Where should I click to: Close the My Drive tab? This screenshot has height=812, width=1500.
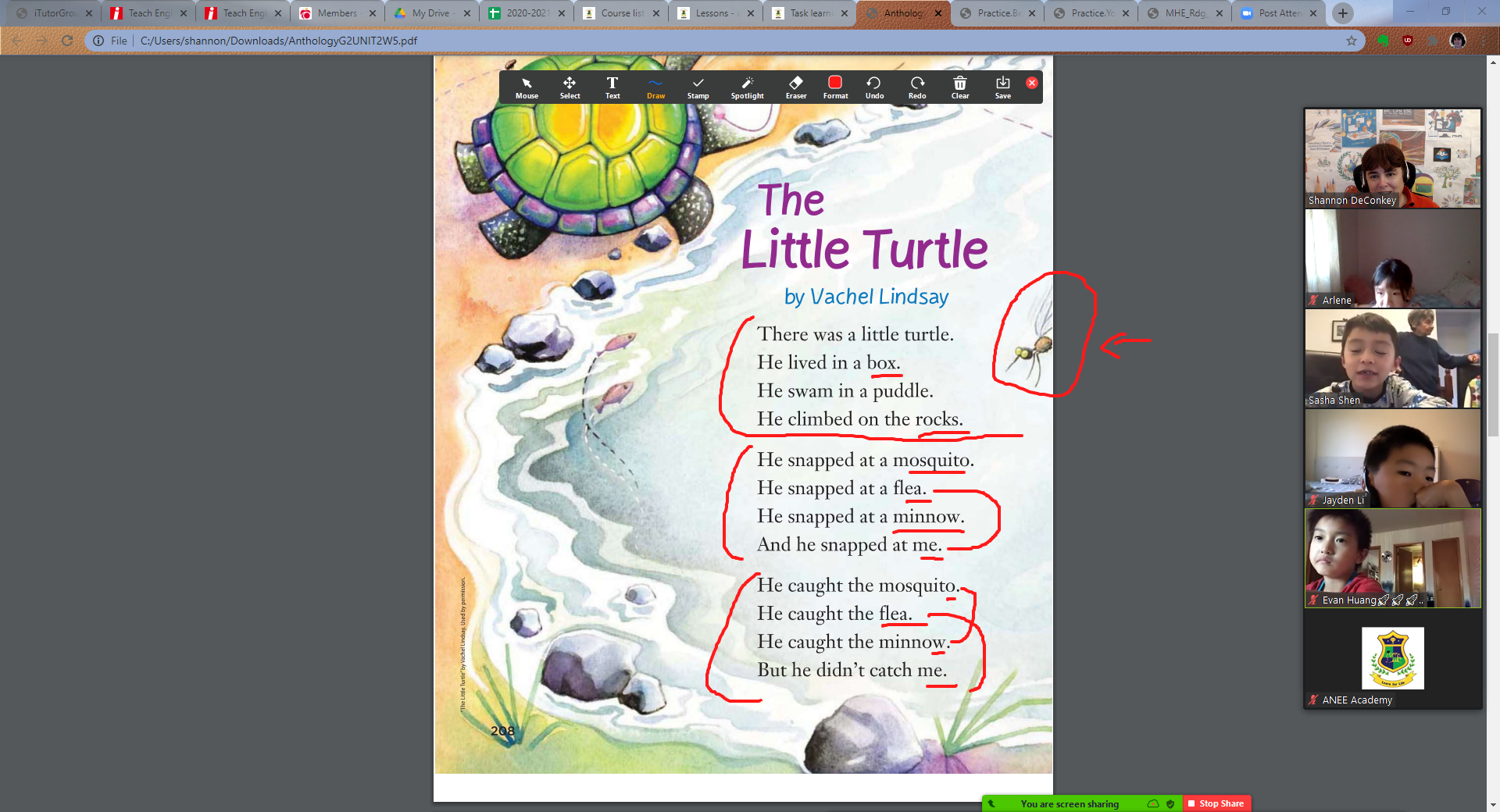pyautogui.click(x=467, y=13)
